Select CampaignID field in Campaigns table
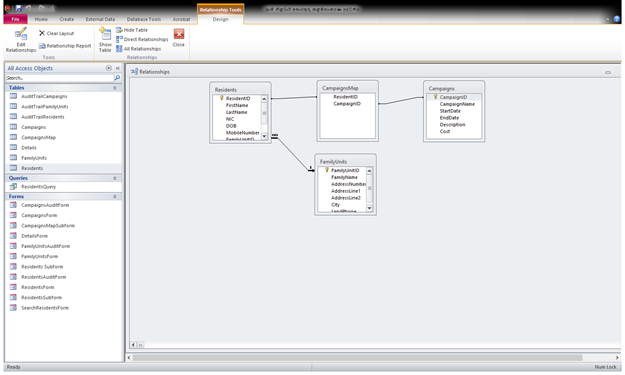 pos(453,97)
